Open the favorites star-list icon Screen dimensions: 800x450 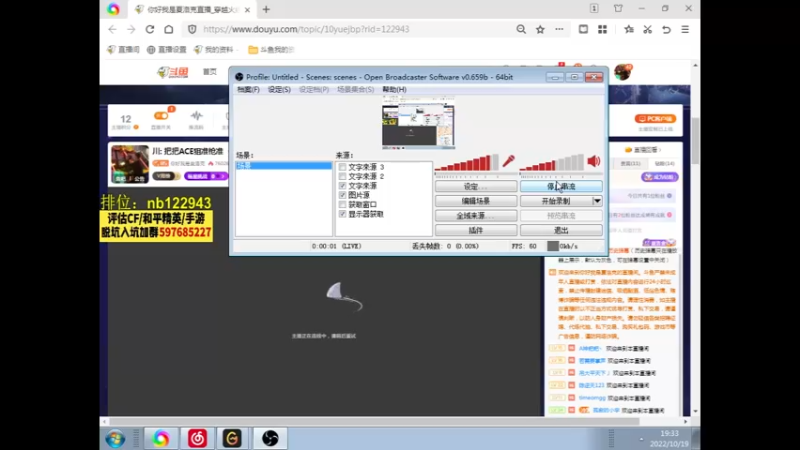coord(629,29)
